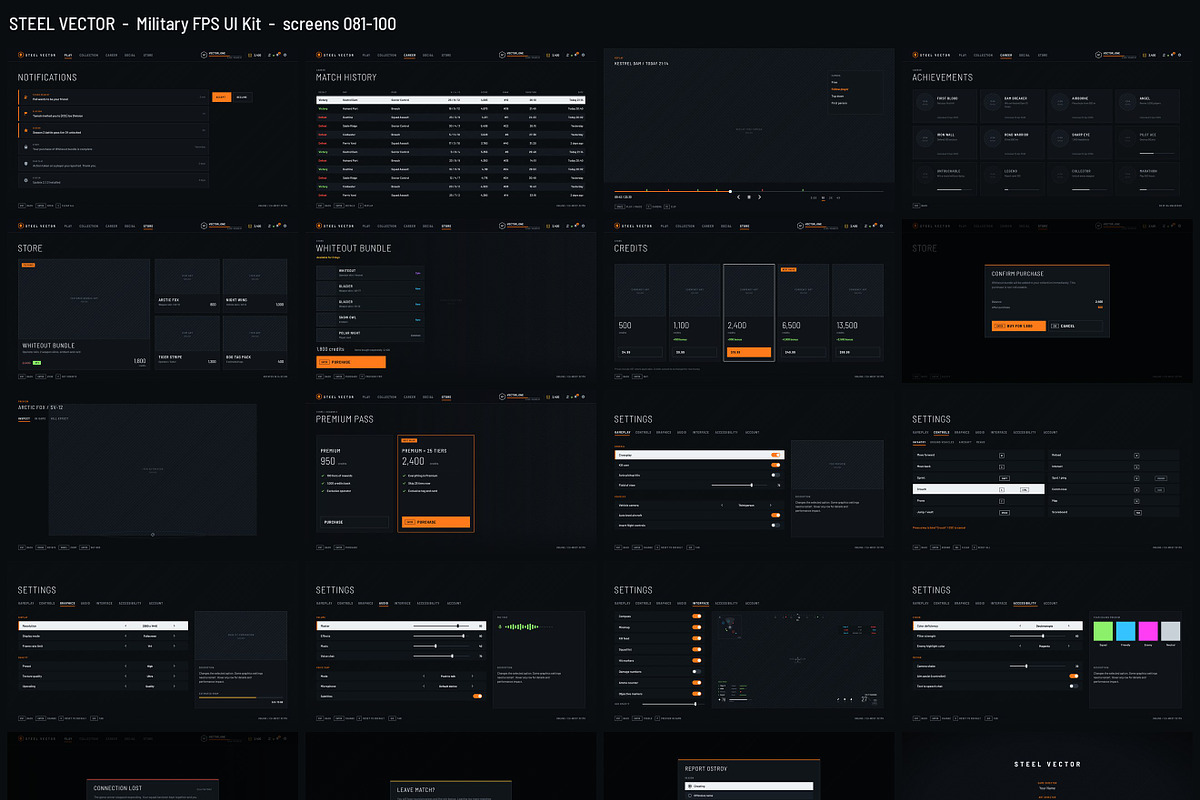
Task: Click the magenta Enemy color swatch
Action: (1147, 631)
